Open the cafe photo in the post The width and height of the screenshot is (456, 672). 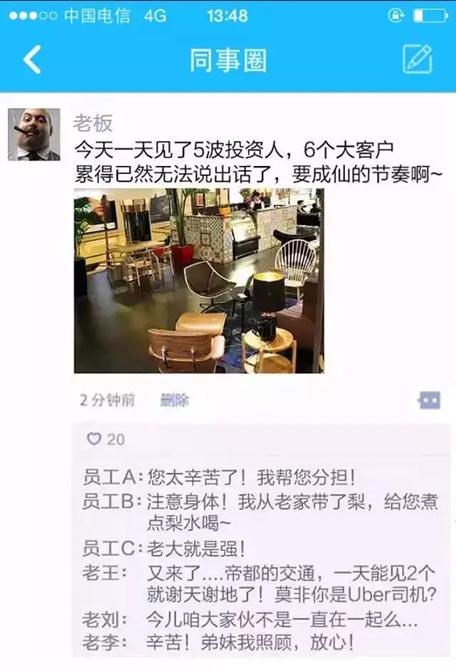199,281
